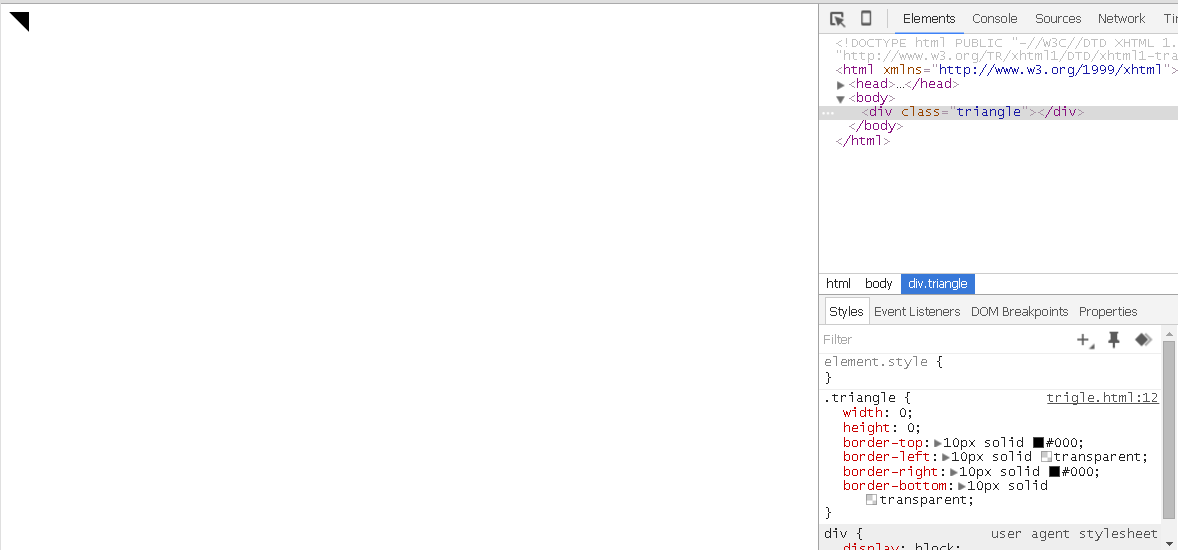1178x550 pixels.
Task: Select the closing html tag row
Action: tap(862, 141)
